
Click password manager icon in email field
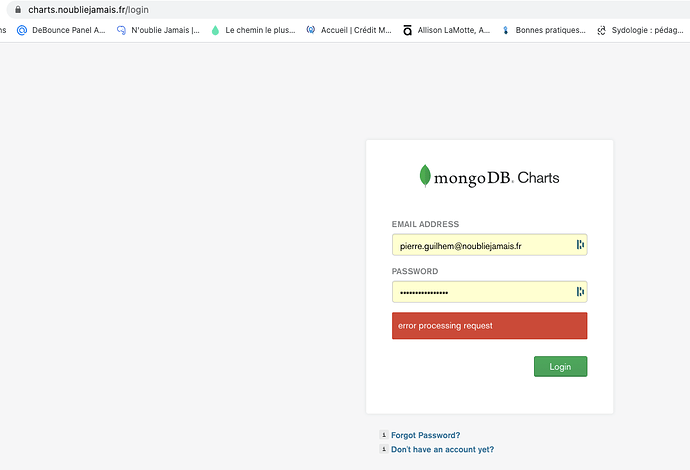[579, 245]
